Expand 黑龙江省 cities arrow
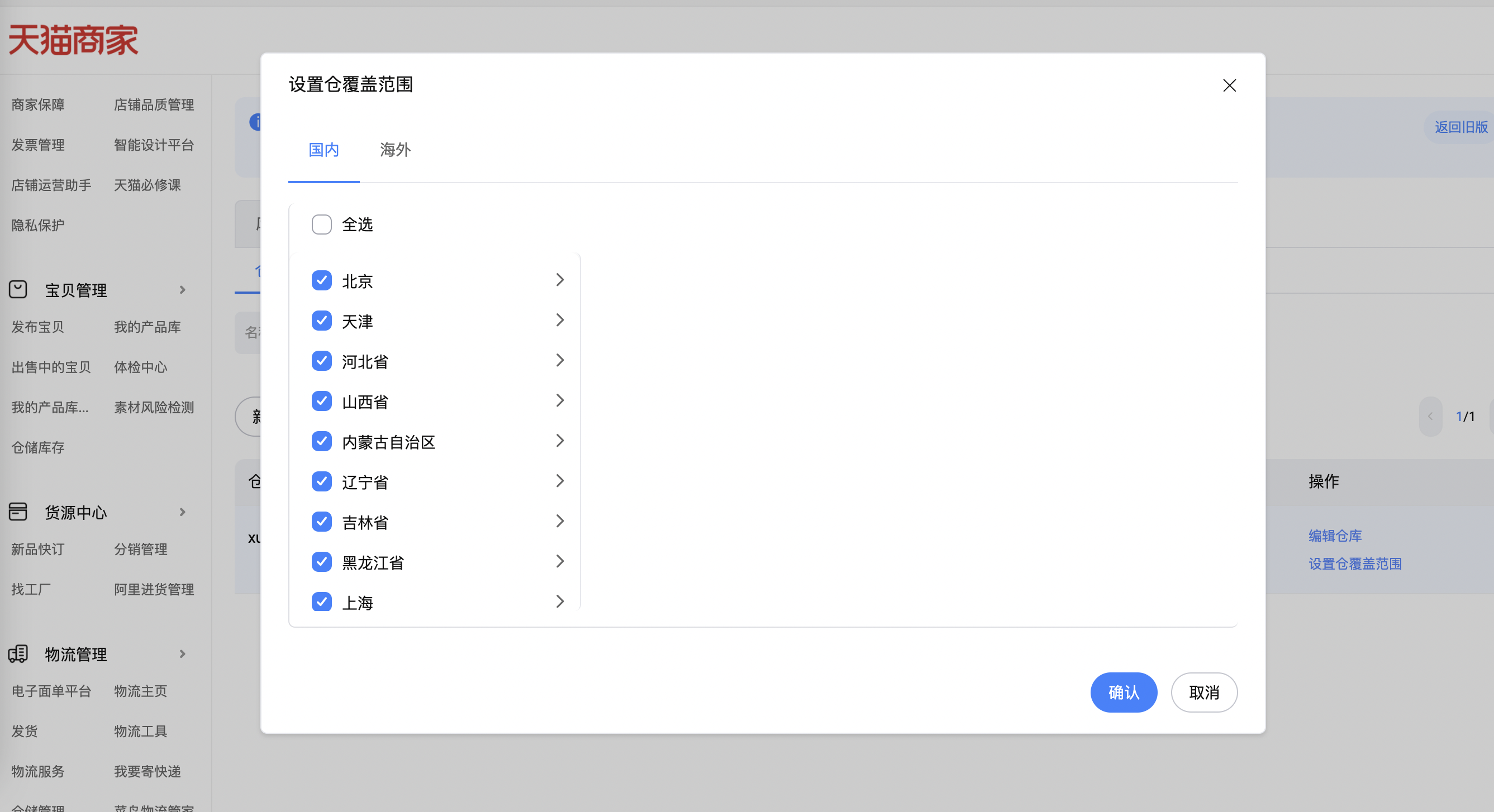 pyautogui.click(x=560, y=562)
